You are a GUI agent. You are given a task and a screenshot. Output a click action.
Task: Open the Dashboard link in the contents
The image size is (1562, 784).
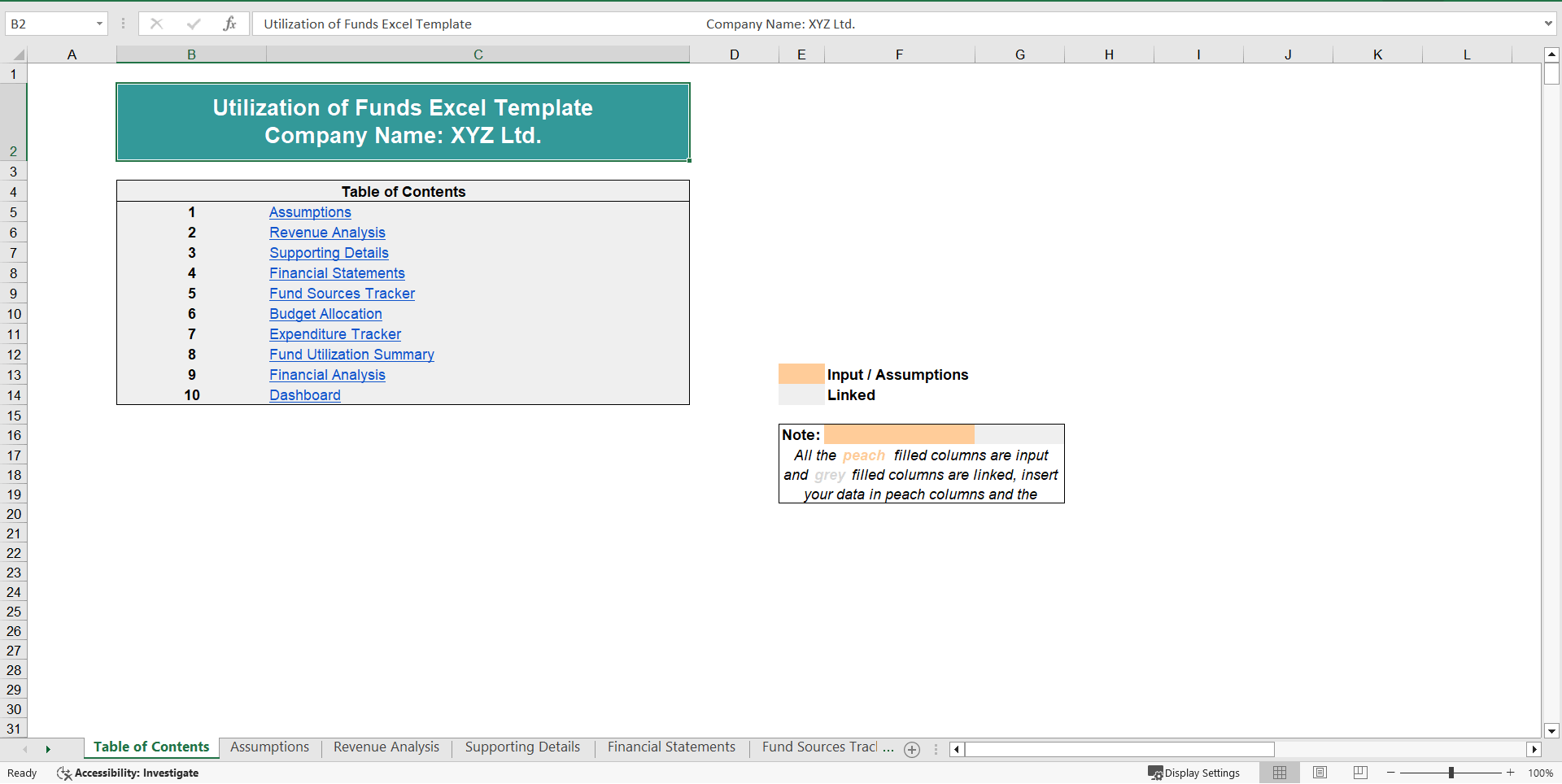tap(305, 394)
